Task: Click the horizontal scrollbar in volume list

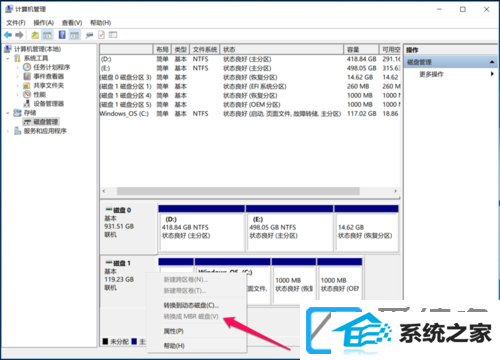Action: (238, 191)
